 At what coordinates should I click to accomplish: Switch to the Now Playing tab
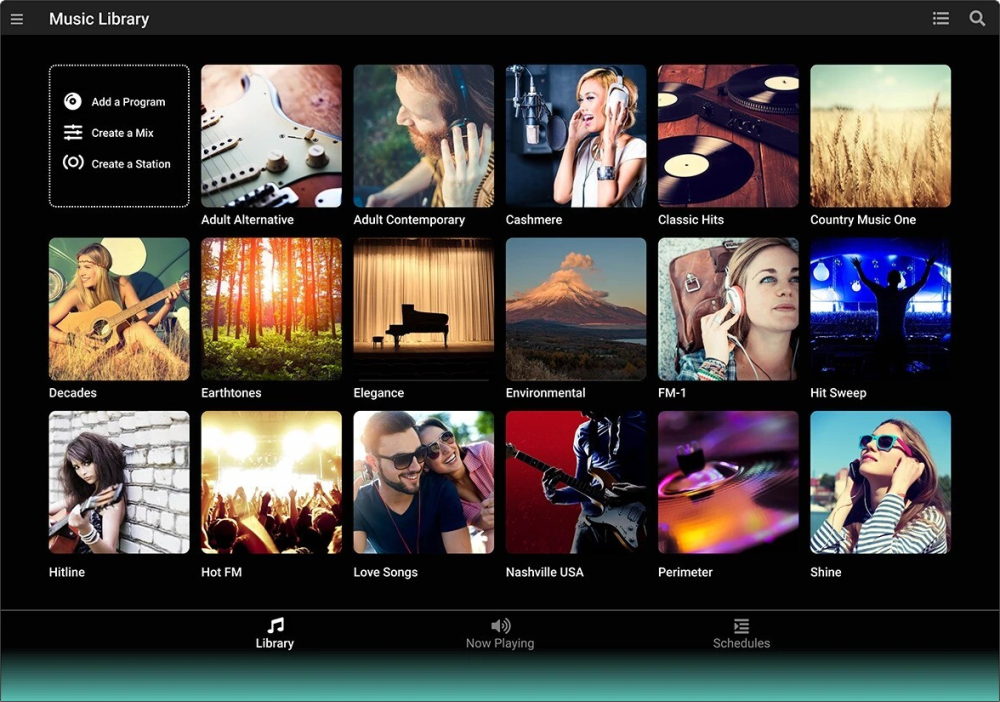point(500,635)
